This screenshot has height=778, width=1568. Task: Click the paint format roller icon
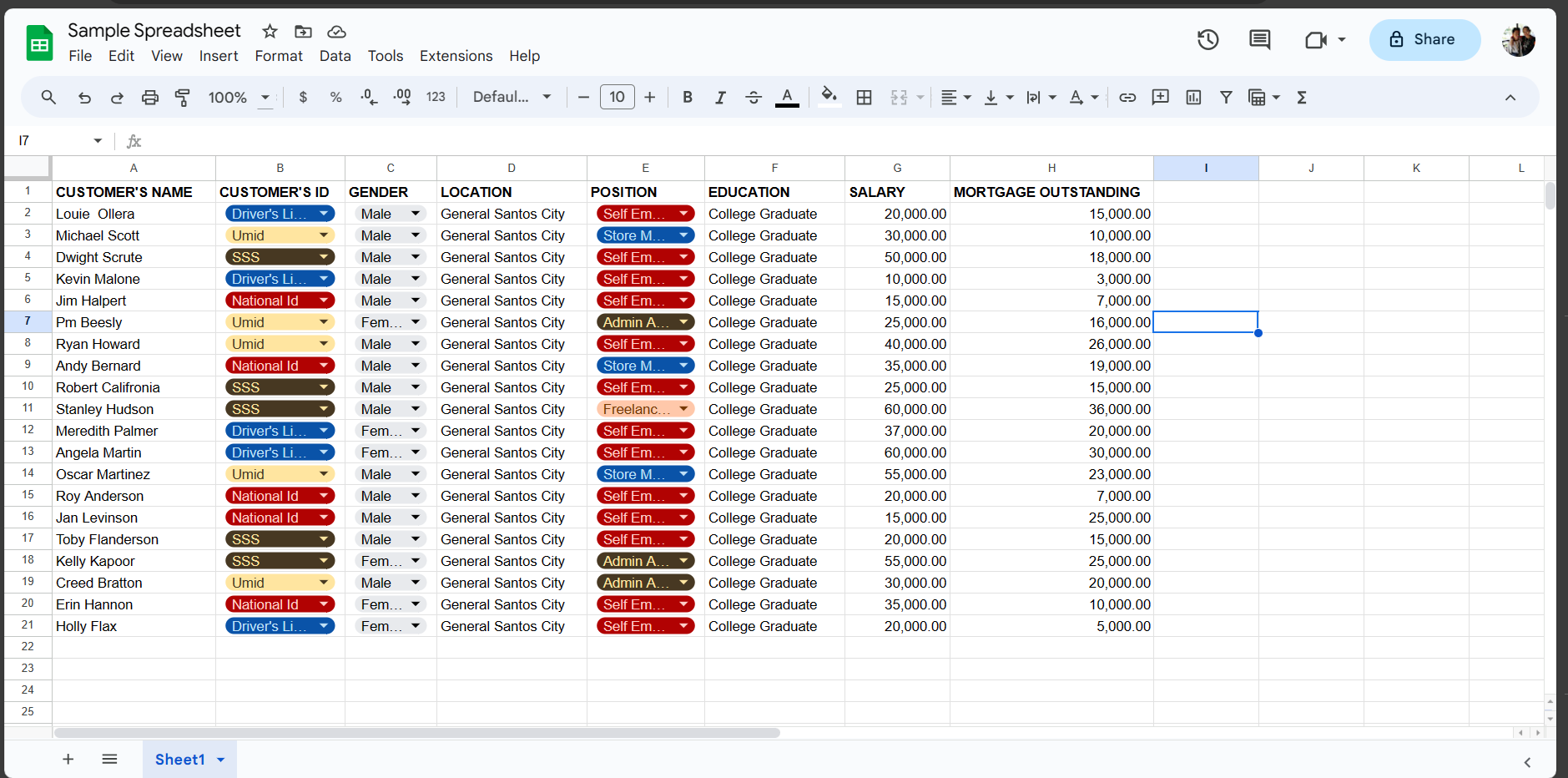coord(182,98)
